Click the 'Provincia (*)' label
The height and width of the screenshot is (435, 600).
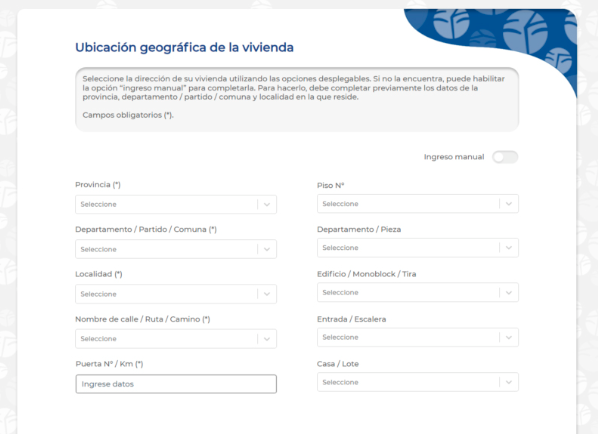pyautogui.click(x=98, y=185)
